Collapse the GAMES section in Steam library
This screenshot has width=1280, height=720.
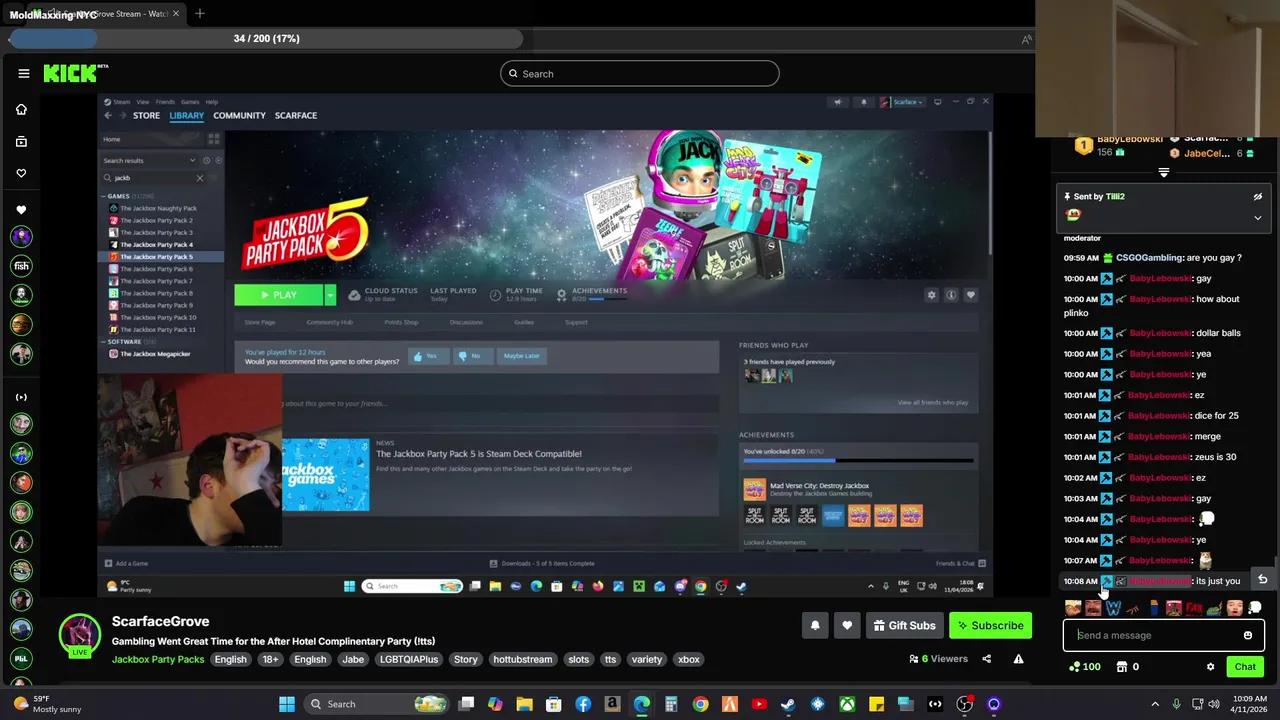click(104, 196)
